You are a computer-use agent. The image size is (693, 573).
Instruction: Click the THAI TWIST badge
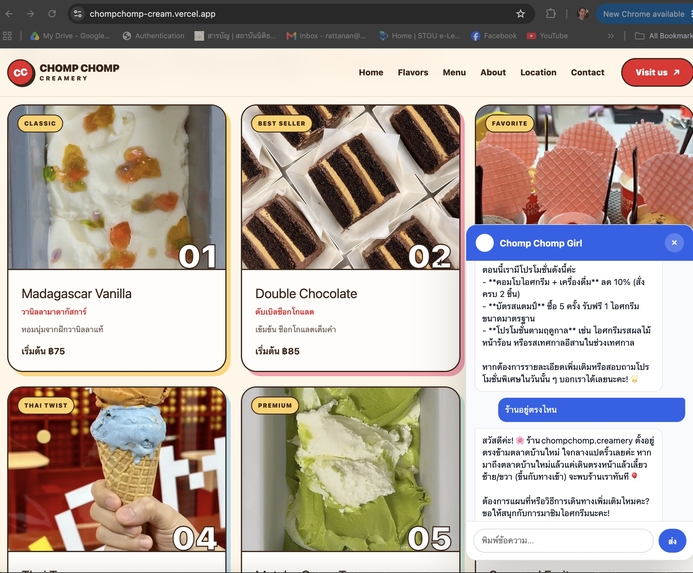(46, 405)
